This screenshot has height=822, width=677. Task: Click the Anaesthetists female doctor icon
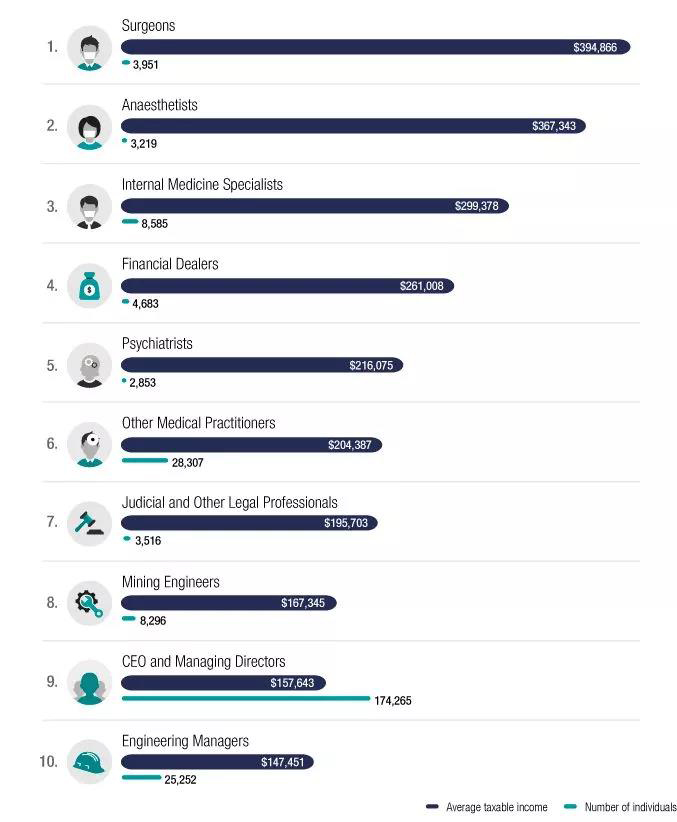pyautogui.click(x=90, y=127)
